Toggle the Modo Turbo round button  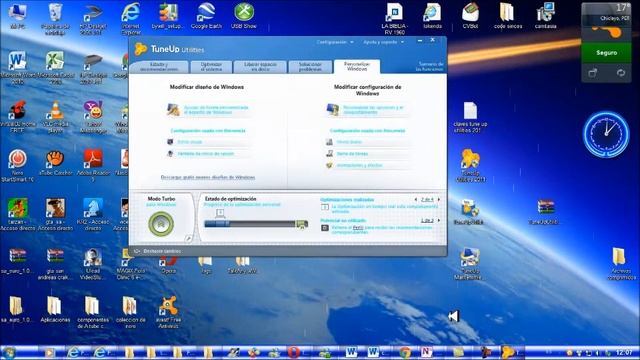(x=161, y=224)
